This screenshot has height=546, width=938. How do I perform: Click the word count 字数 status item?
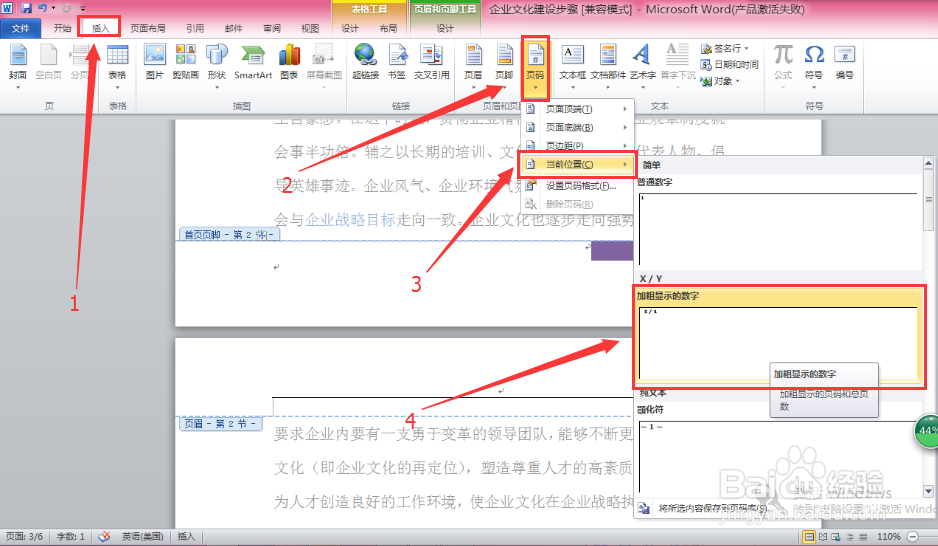pos(71,536)
